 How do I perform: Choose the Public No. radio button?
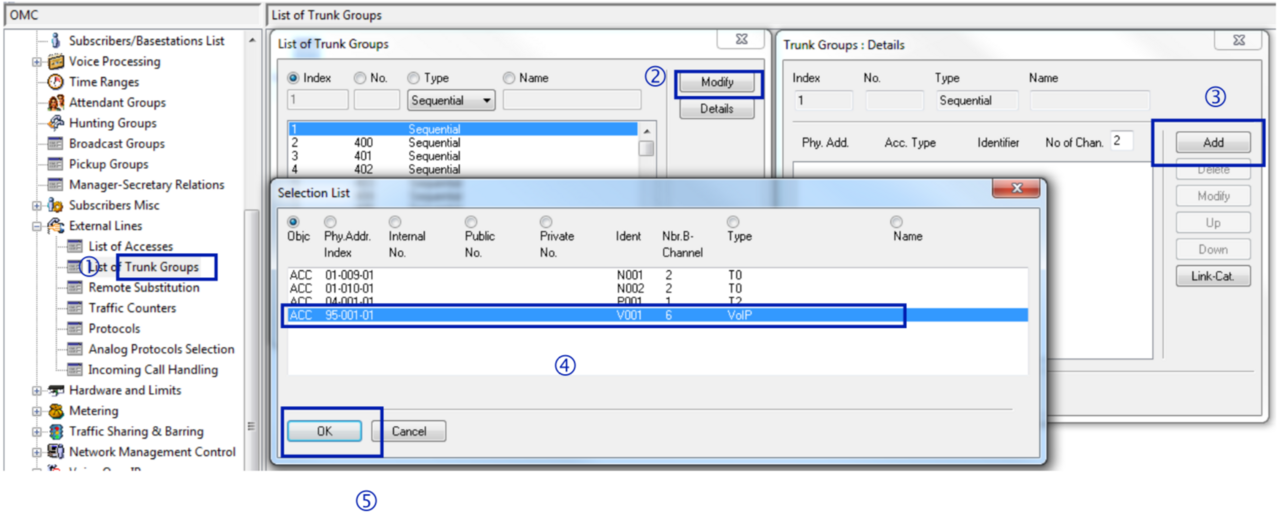(x=471, y=222)
